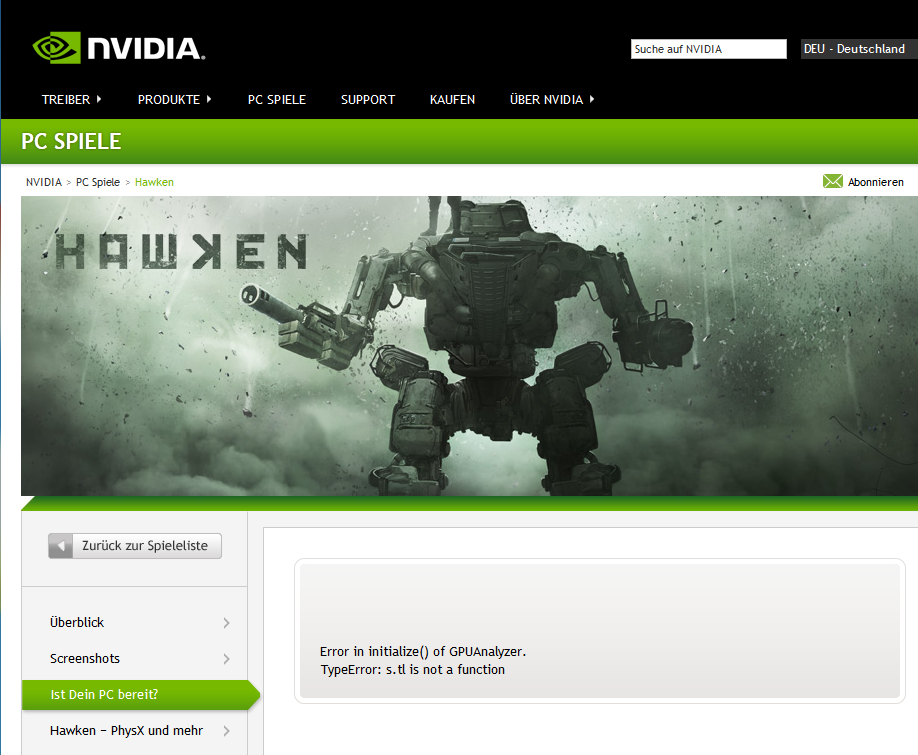This screenshot has width=918, height=755.
Task: Click the Hawken breadcrumb link
Action: click(154, 182)
